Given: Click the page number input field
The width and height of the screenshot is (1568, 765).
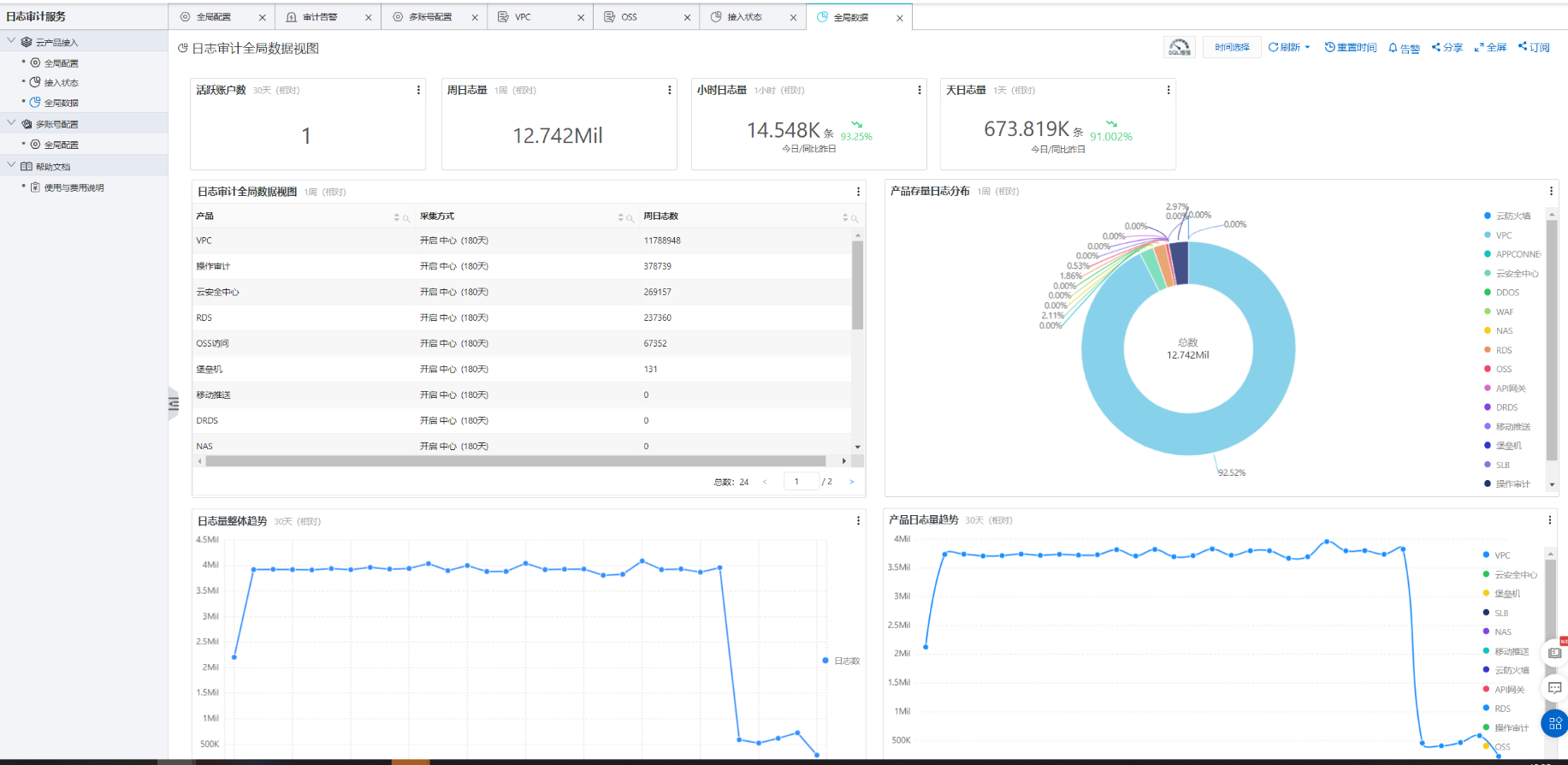Looking at the screenshot, I should tap(801, 482).
